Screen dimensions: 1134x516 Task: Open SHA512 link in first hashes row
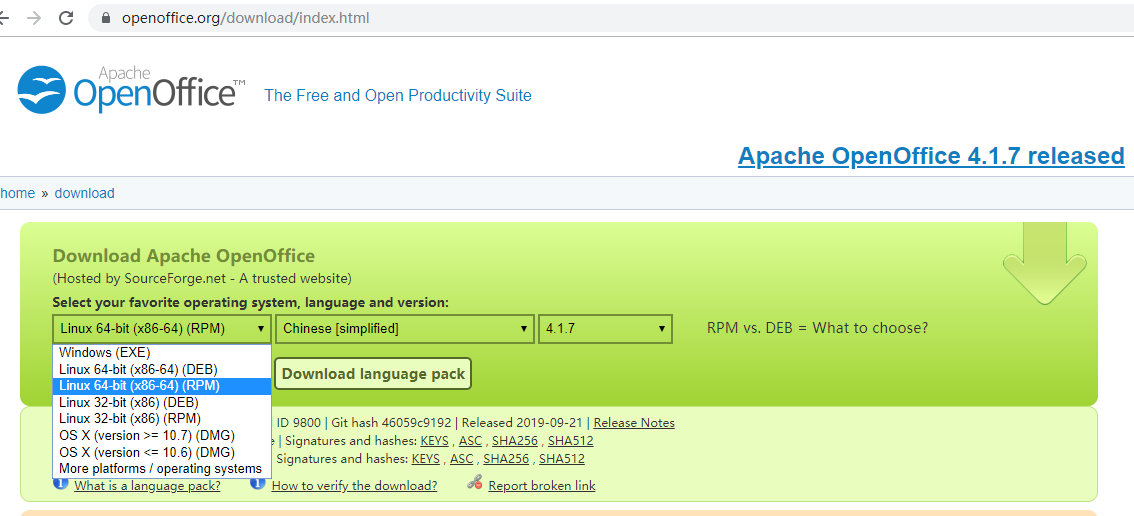pos(571,441)
